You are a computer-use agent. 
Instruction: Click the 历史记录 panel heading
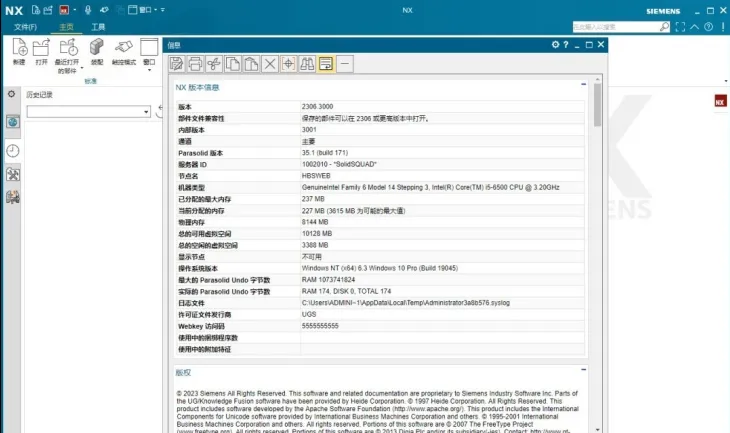[40, 95]
